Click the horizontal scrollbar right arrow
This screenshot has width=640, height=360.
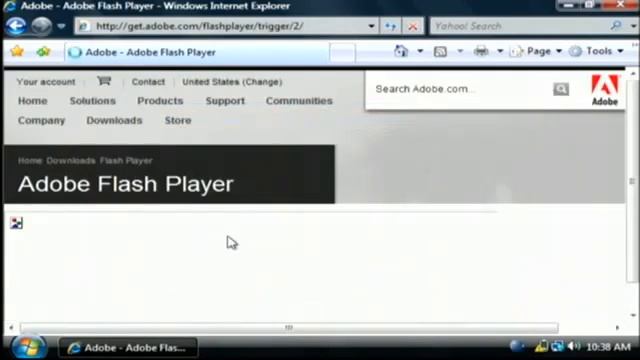(617, 327)
